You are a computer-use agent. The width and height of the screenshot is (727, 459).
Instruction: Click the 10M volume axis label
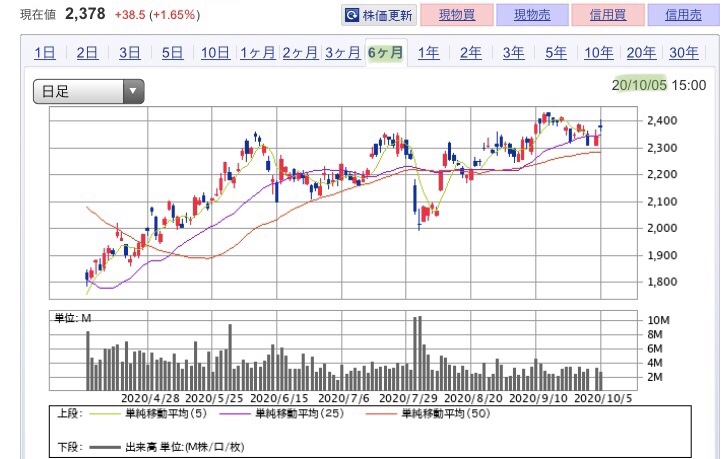tap(658, 320)
